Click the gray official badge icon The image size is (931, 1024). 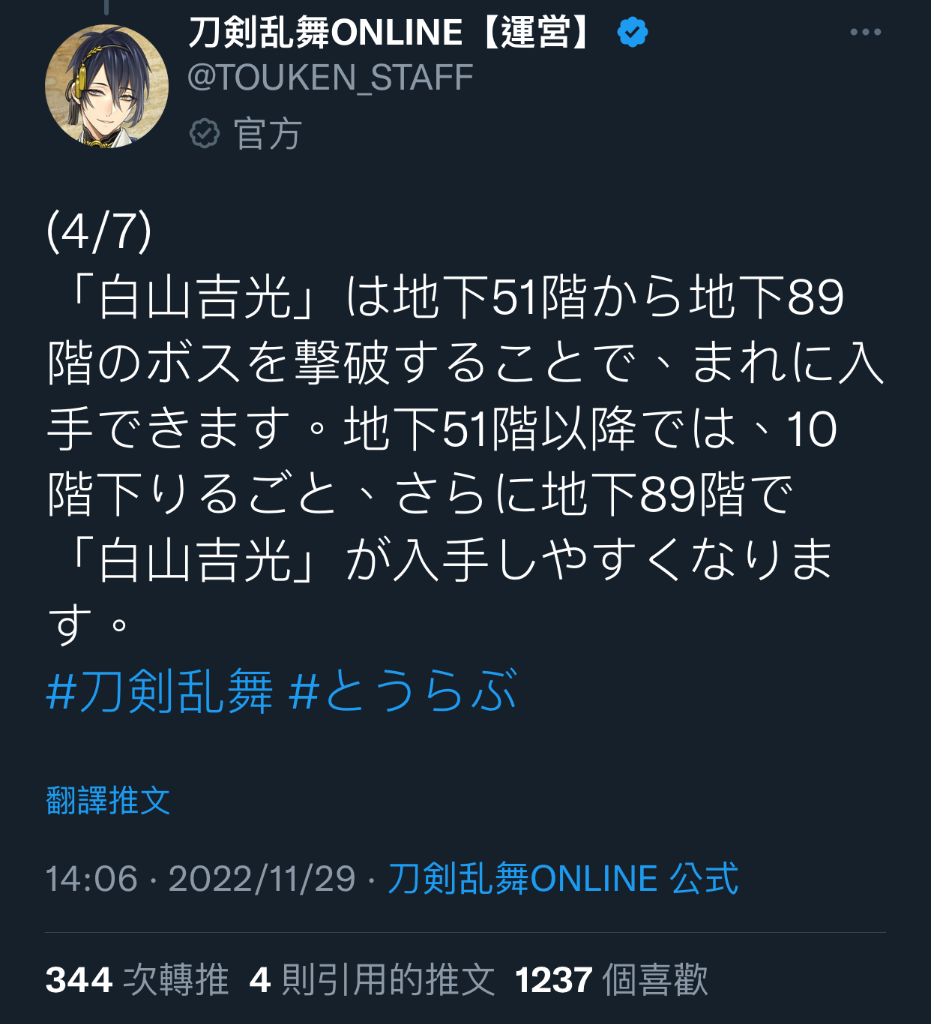[205, 134]
